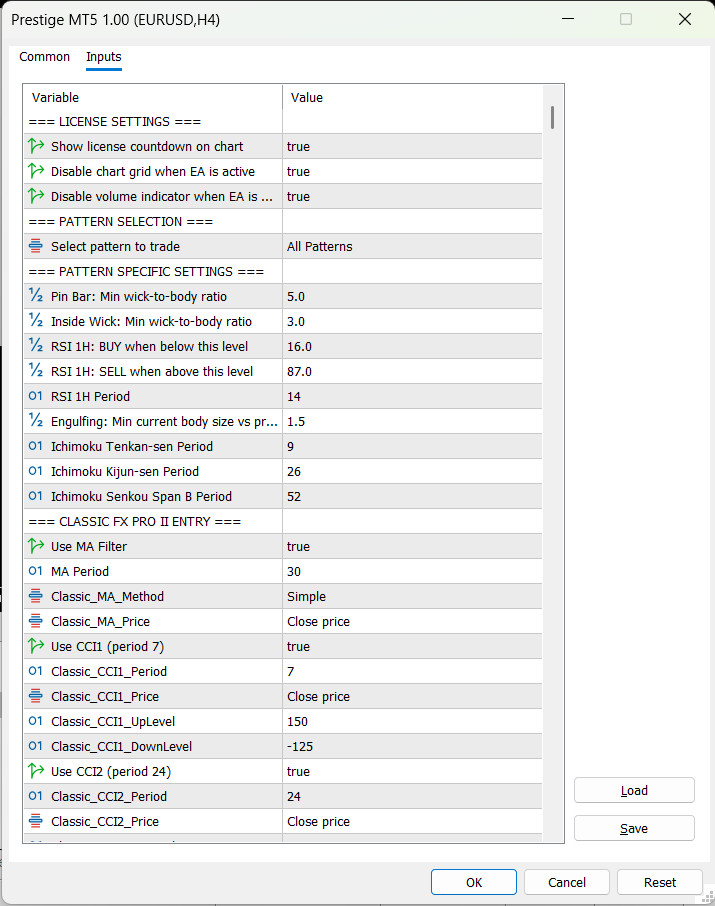715x906 pixels.
Task: Confirm settings with the OK button
Action: tap(474, 882)
